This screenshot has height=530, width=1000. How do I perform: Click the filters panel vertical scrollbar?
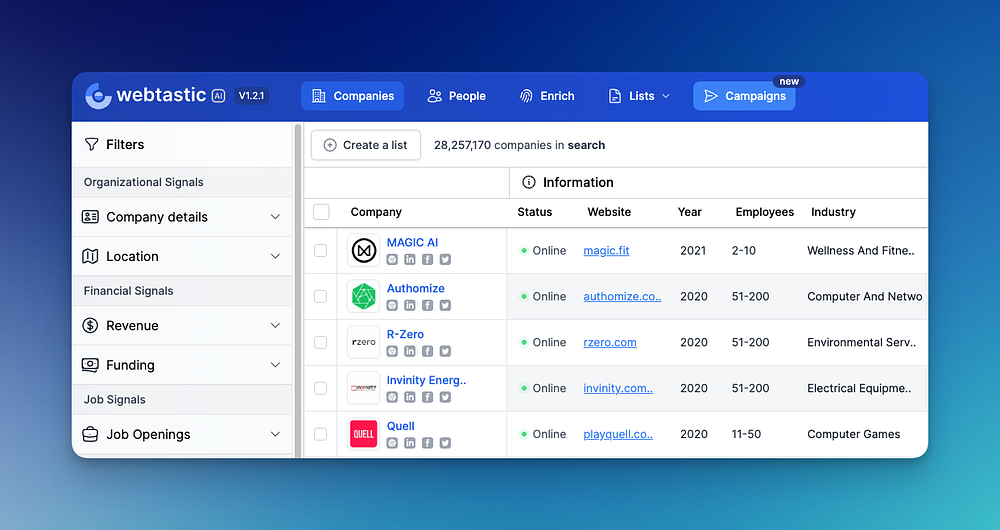click(x=298, y=290)
